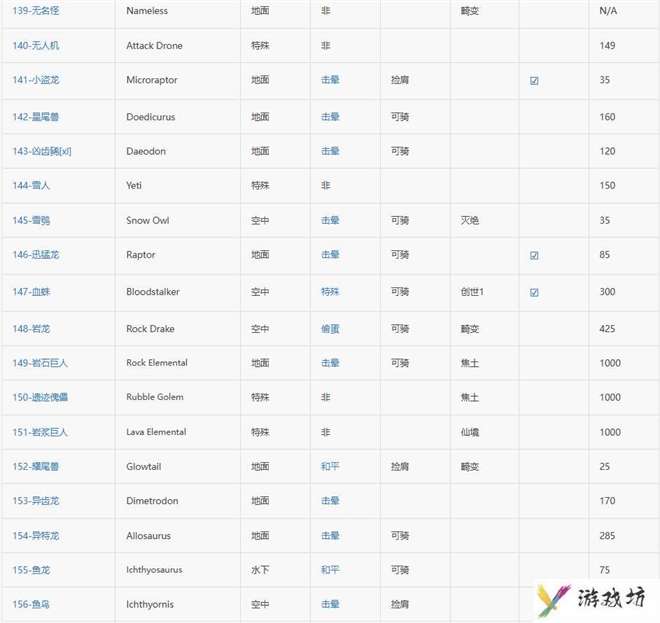
Task: Follow the 和平 link in Ichthyosaurus row
Action: (x=330, y=570)
